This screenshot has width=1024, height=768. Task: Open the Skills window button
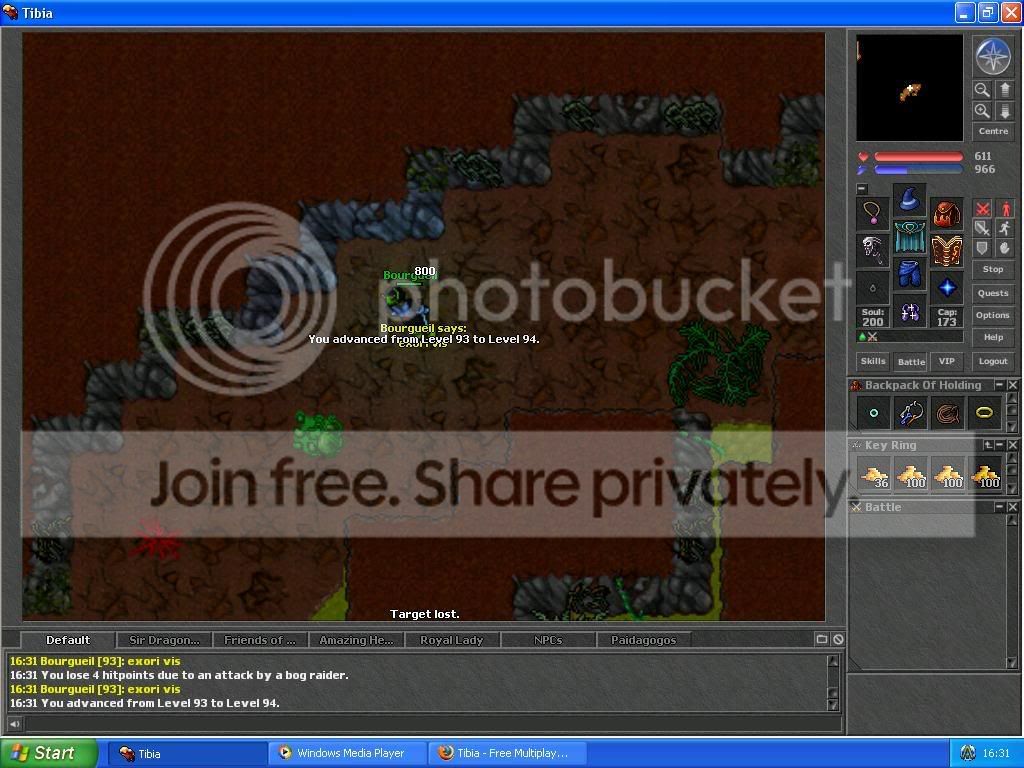(x=873, y=361)
